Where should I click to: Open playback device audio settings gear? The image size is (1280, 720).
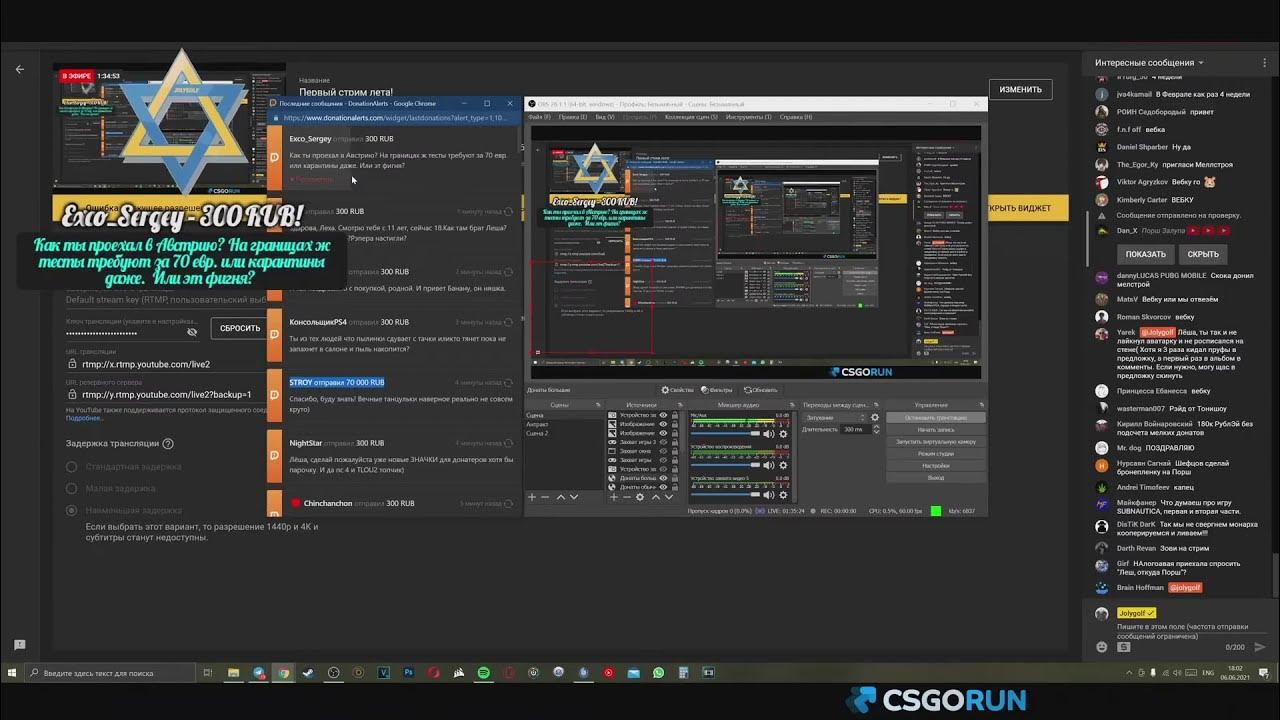tap(783, 465)
